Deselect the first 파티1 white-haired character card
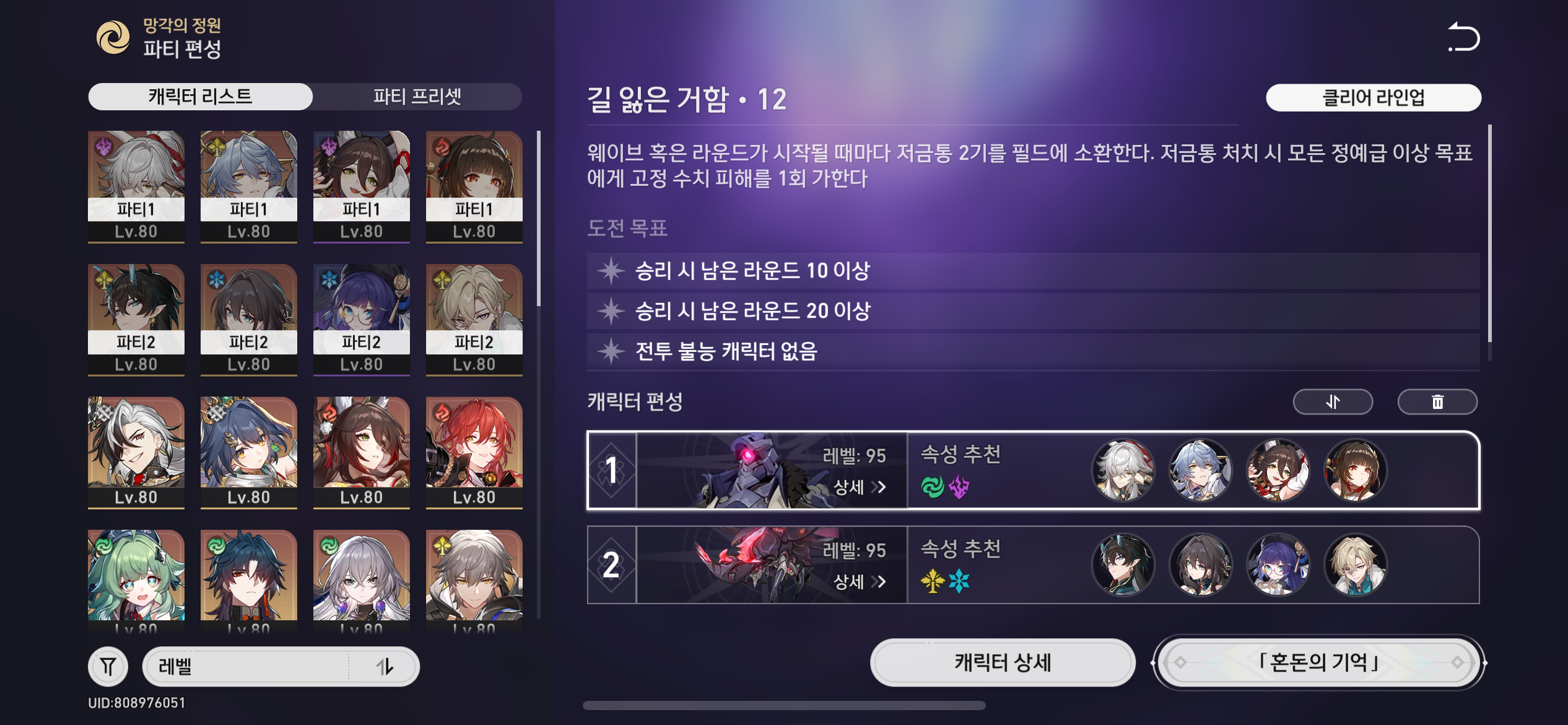This screenshot has width=1568, height=725. pyautogui.click(x=136, y=187)
